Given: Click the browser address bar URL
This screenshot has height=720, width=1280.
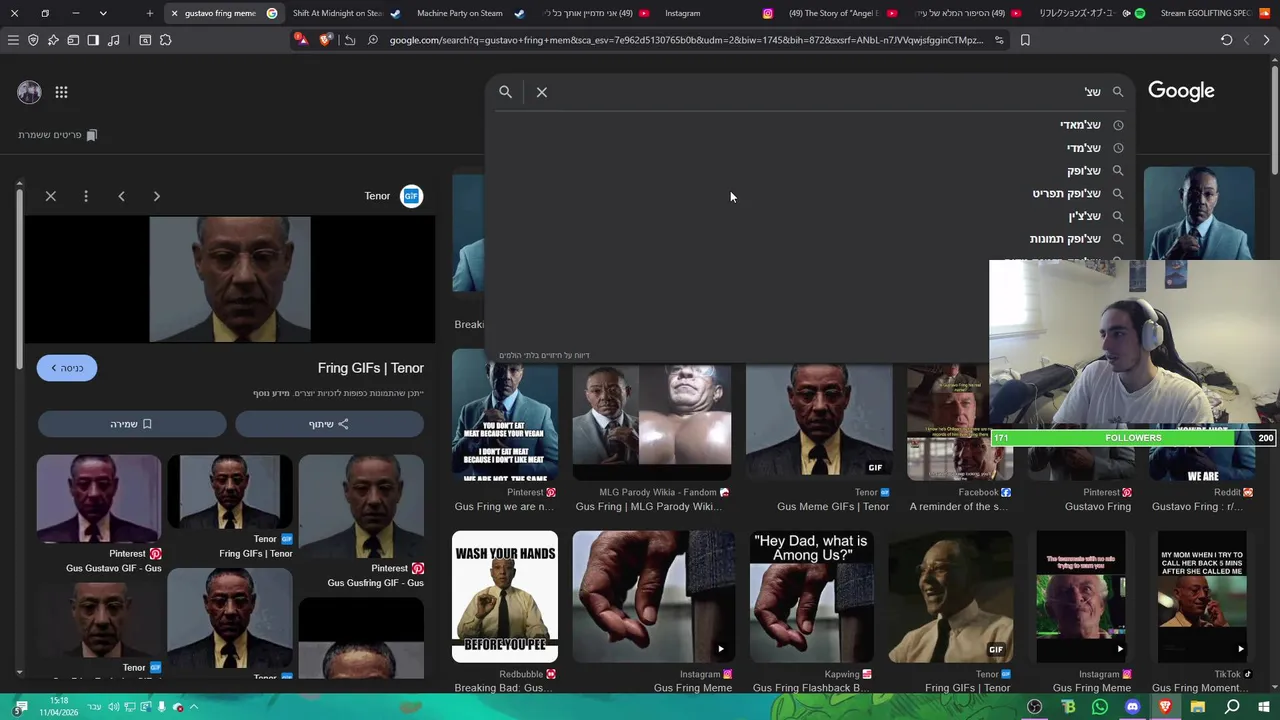Looking at the screenshot, I should [686, 40].
